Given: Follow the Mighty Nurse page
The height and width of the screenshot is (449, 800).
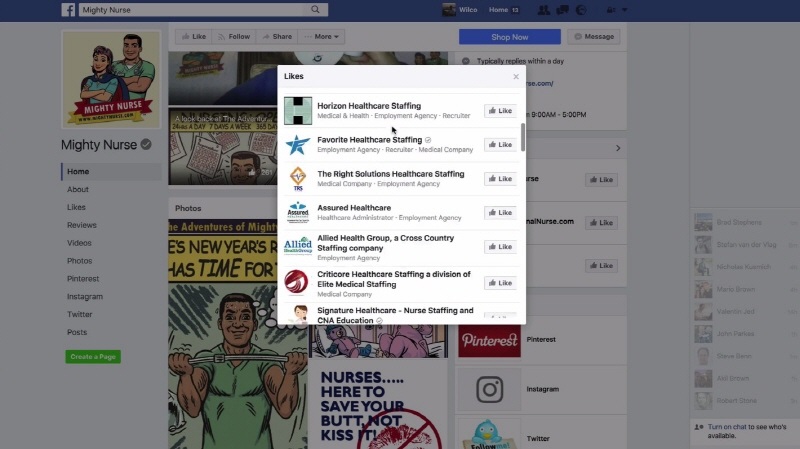Looking at the screenshot, I should 234,37.
